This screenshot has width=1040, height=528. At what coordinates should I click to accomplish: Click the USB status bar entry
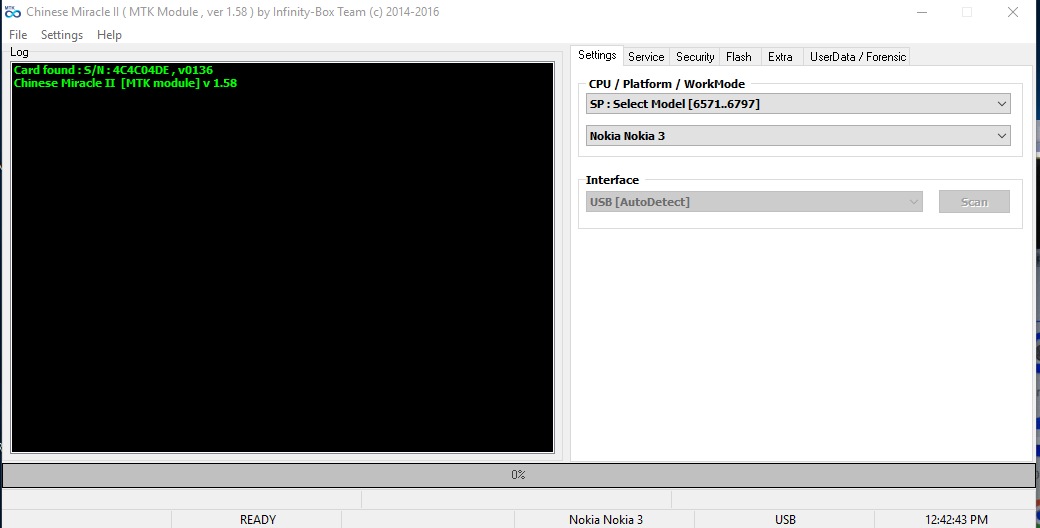coord(785,519)
